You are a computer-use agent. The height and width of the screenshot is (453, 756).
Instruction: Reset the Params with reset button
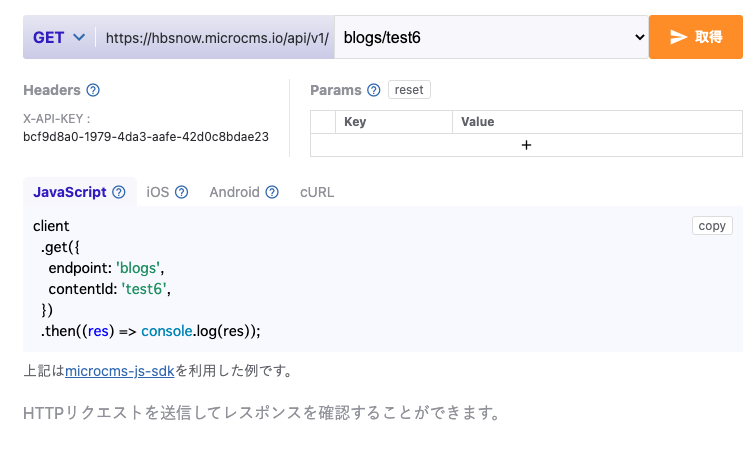pos(409,90)
